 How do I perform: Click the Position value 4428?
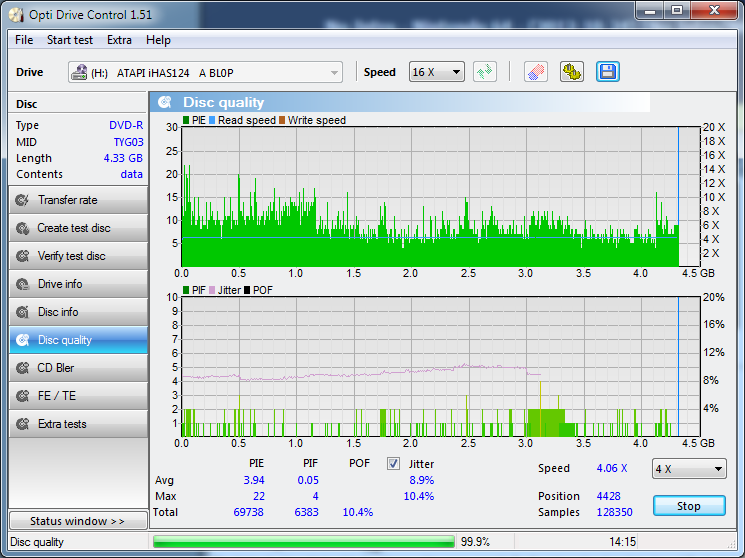(x=609, y=496)
